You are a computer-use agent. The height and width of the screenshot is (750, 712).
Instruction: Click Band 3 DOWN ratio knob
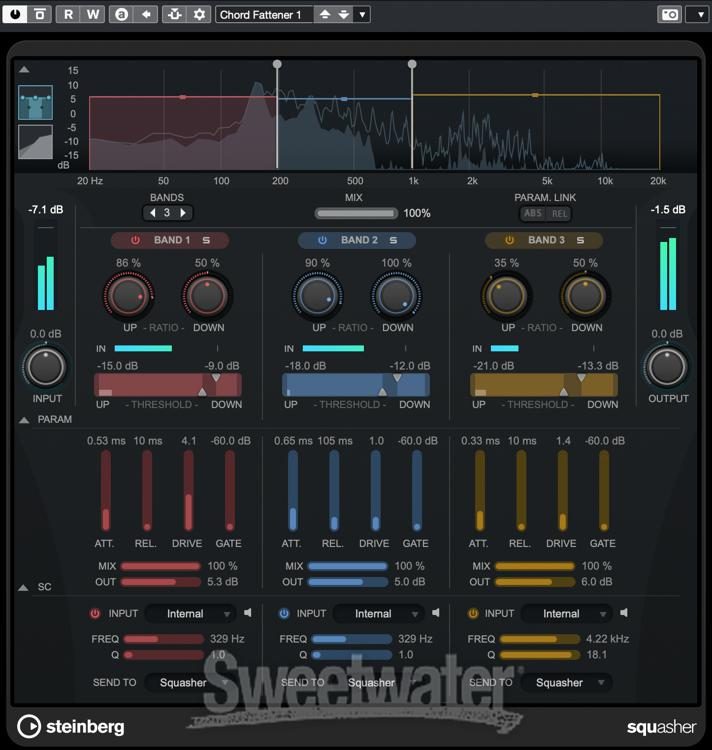coord(585,296)
